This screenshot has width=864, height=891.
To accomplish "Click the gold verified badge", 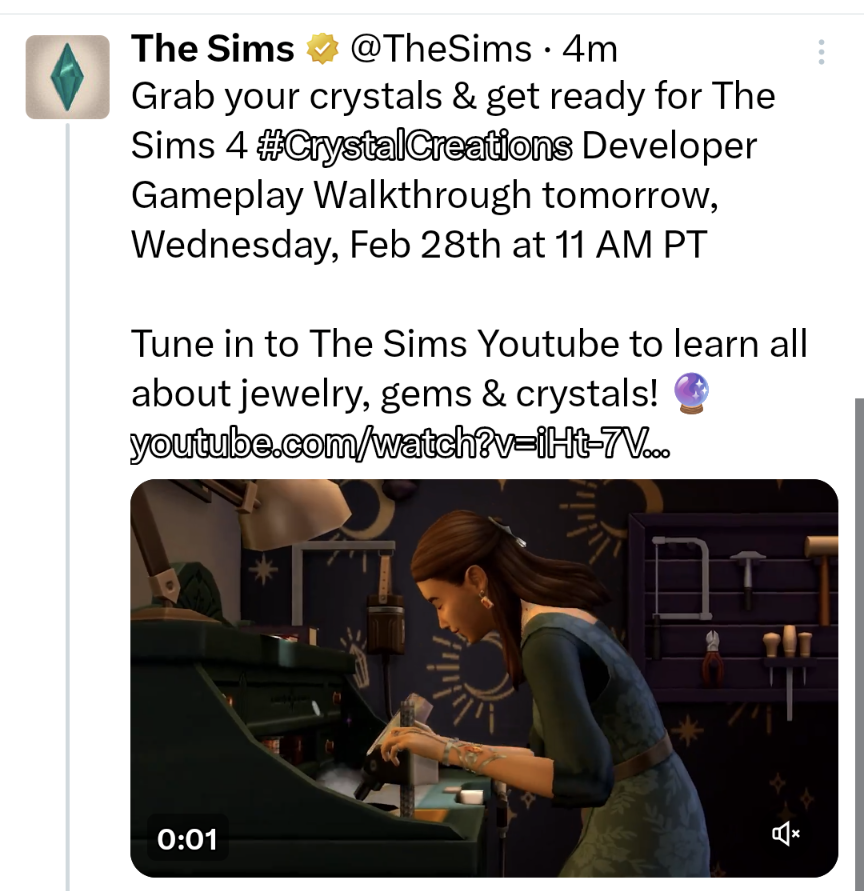I will pos(322,49).
